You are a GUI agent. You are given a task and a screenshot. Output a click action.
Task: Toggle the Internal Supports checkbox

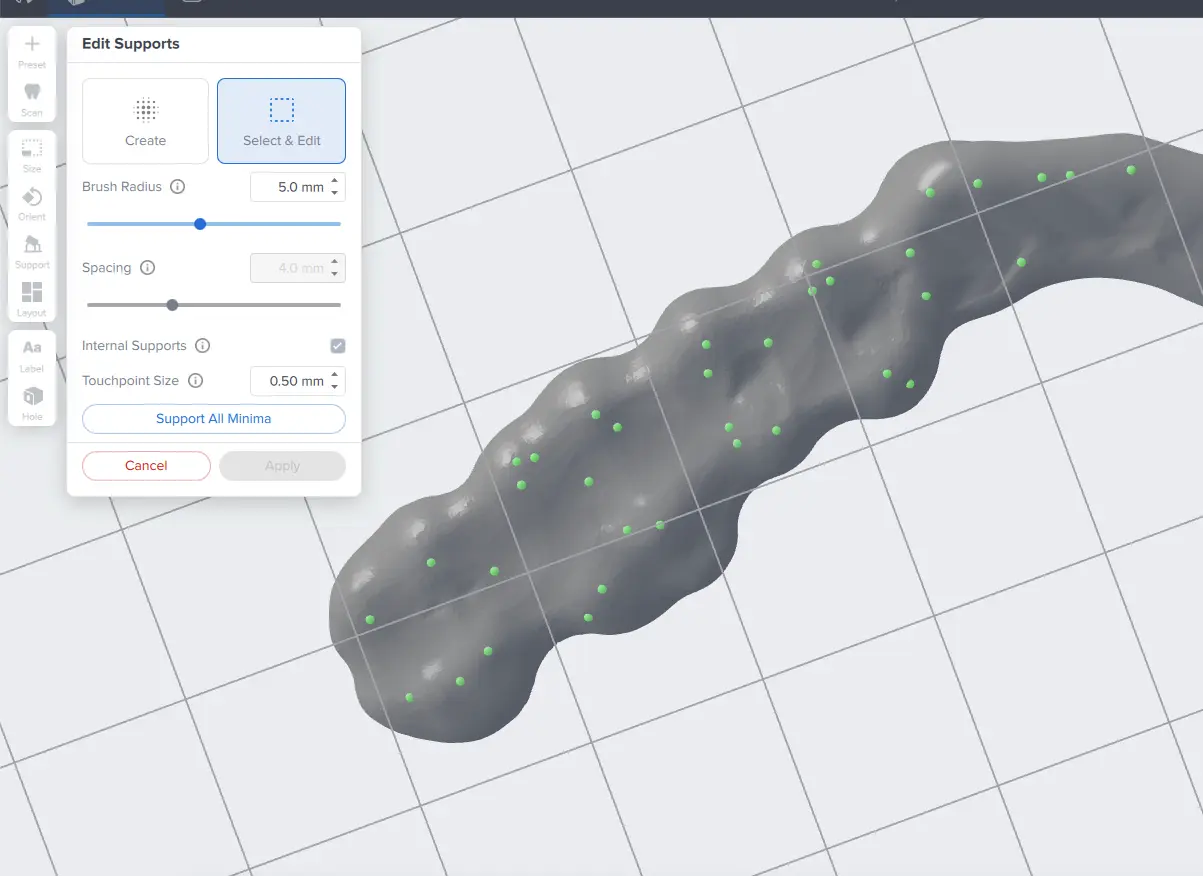[x=338, y=346]
